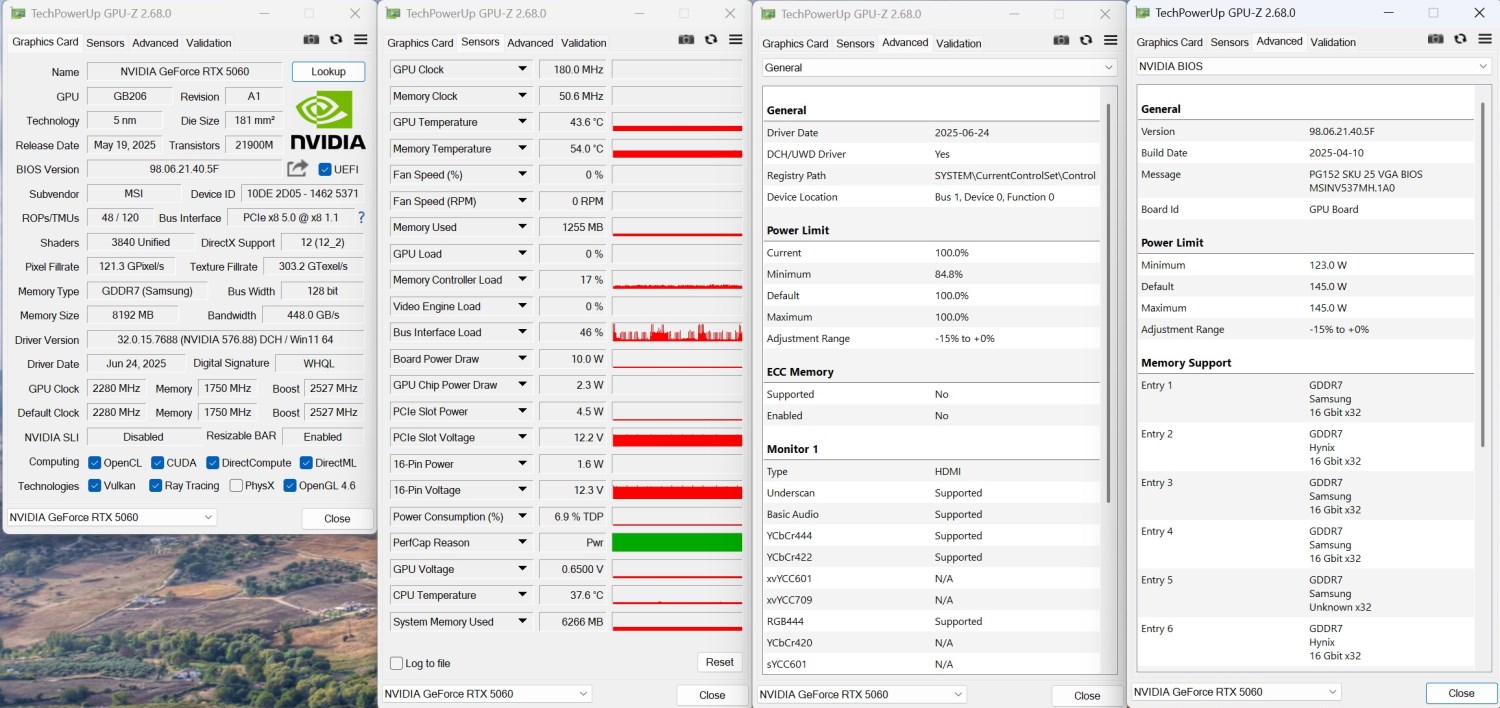Click Close button in Sensors window
This screenshot has width=1500, height=708.
coord(712,695)
